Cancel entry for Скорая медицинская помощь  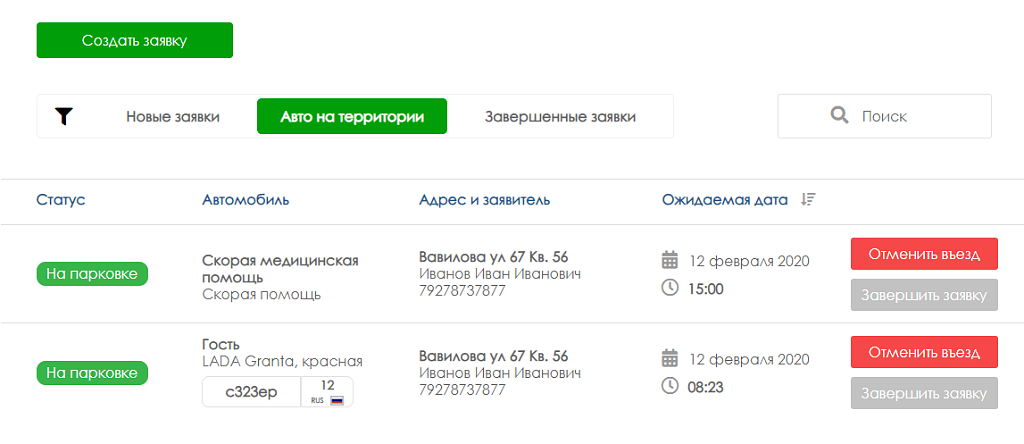(x=924, y=254)
